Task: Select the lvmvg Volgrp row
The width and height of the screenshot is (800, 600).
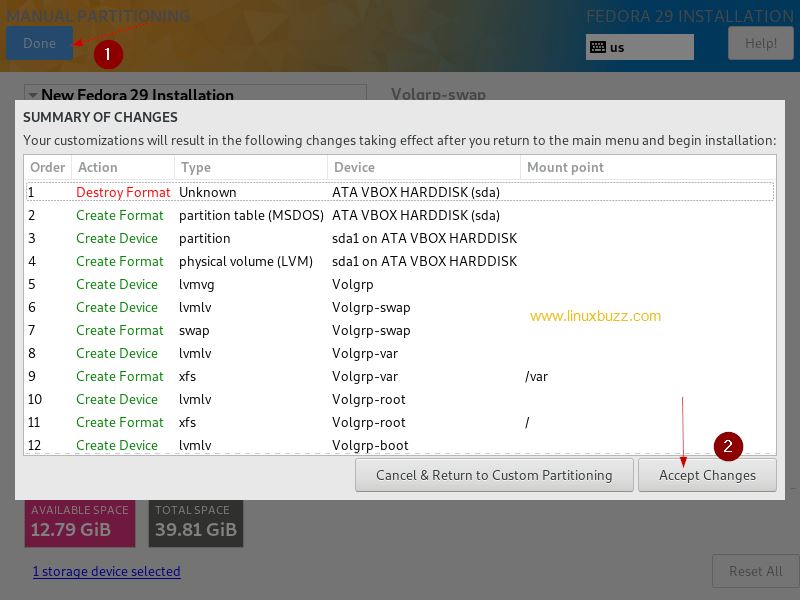Action: [400, 284]
